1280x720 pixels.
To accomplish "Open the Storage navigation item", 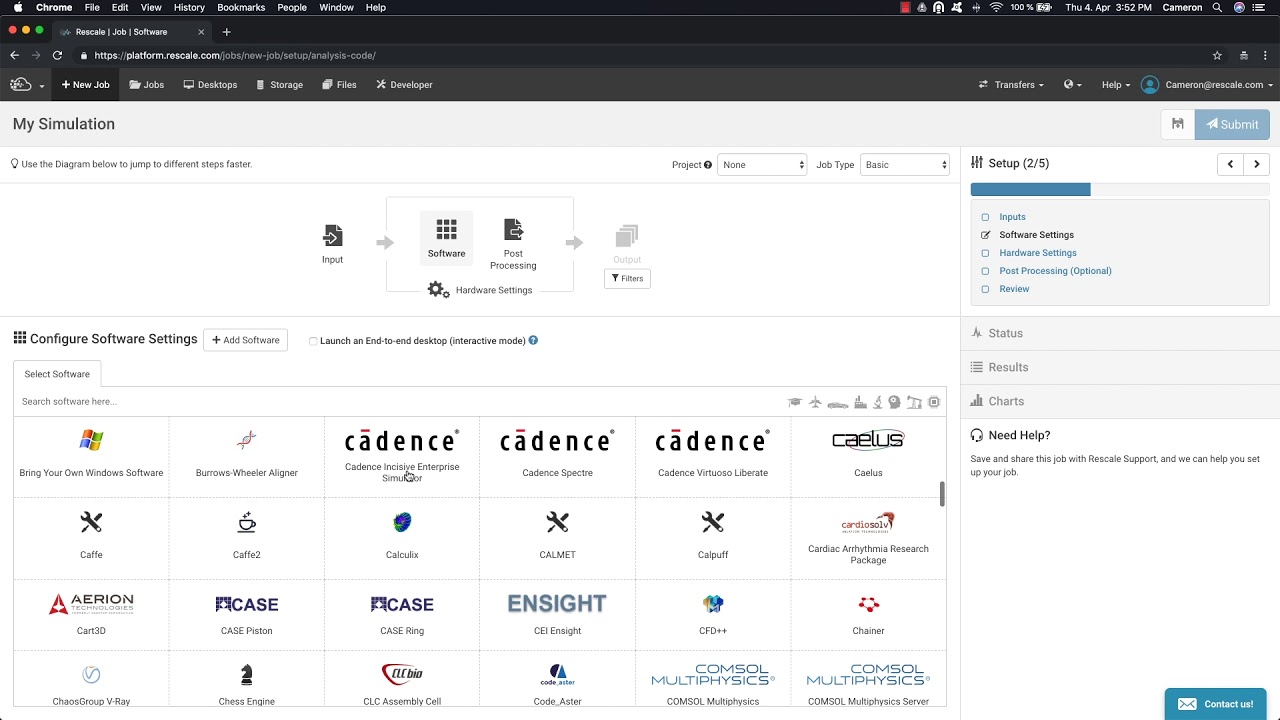I will [279, 85].
